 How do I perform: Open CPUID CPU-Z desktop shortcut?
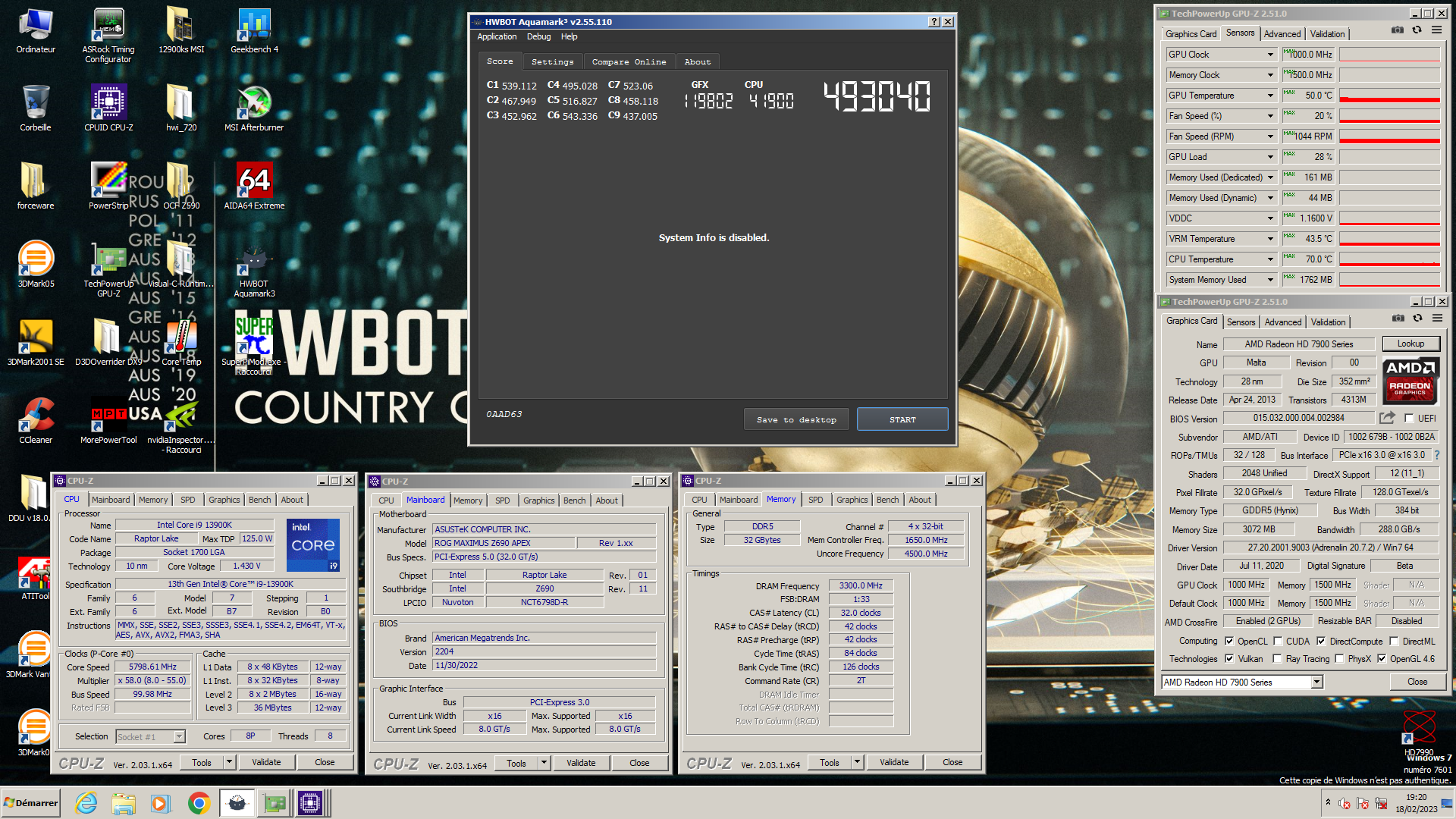click(108, 108)
